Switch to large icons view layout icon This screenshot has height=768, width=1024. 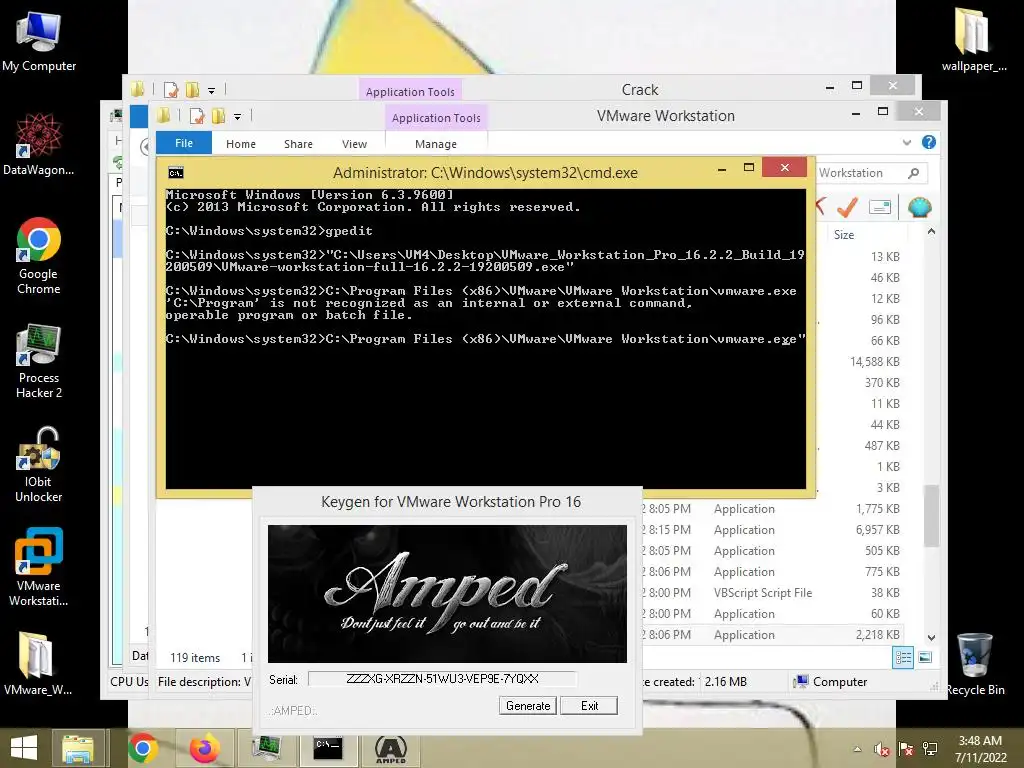pos(925,658)
